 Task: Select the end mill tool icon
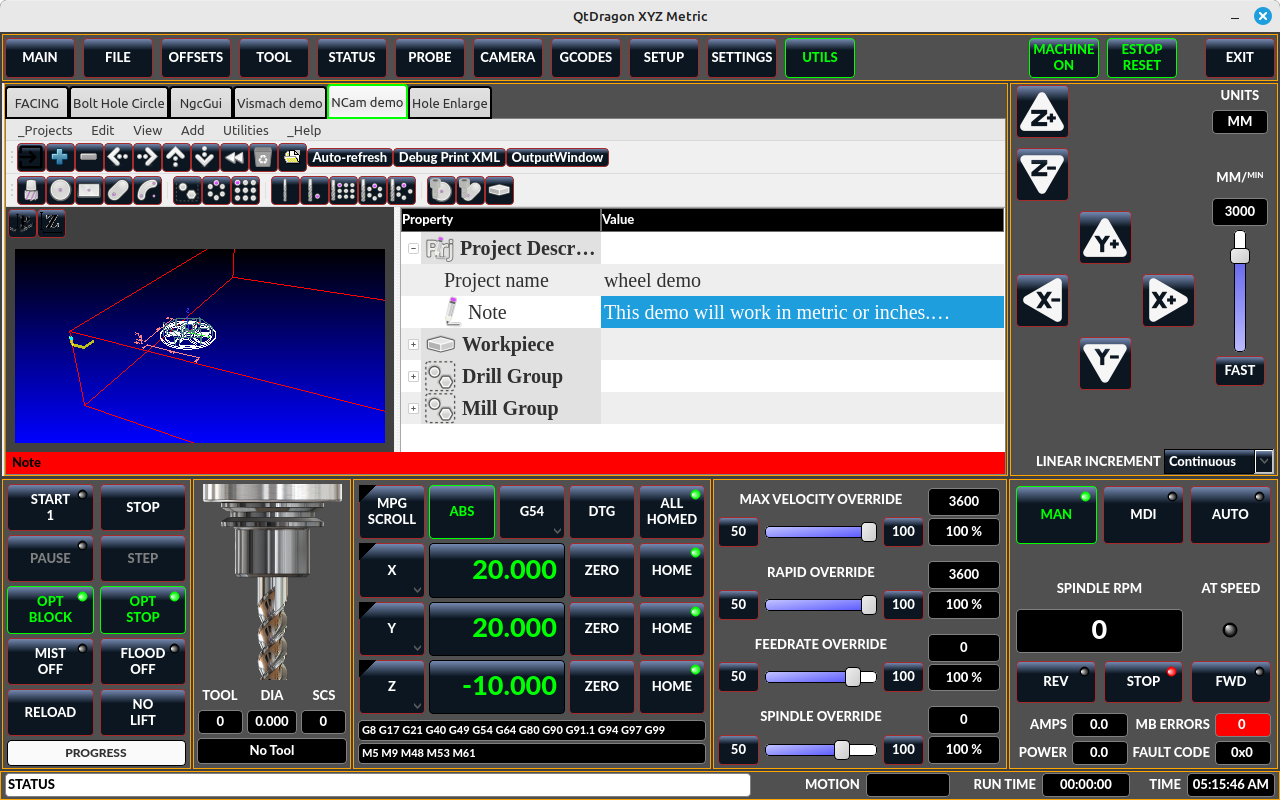pos(31,190)
